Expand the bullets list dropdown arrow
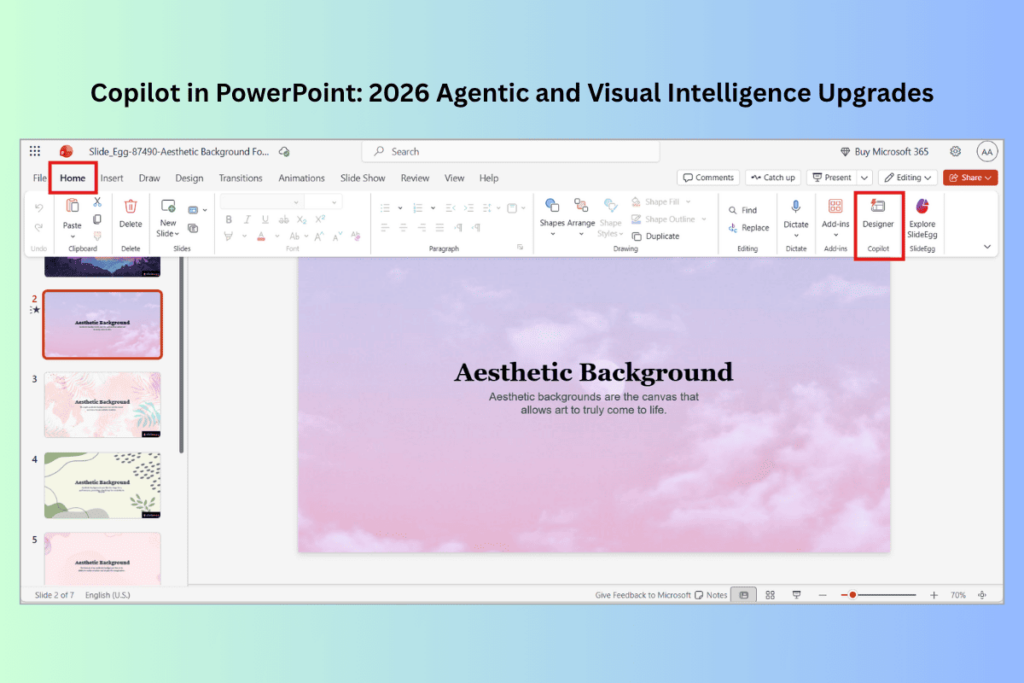The width and height of the screenshot is (1024, 683). [x=400, y=208]
